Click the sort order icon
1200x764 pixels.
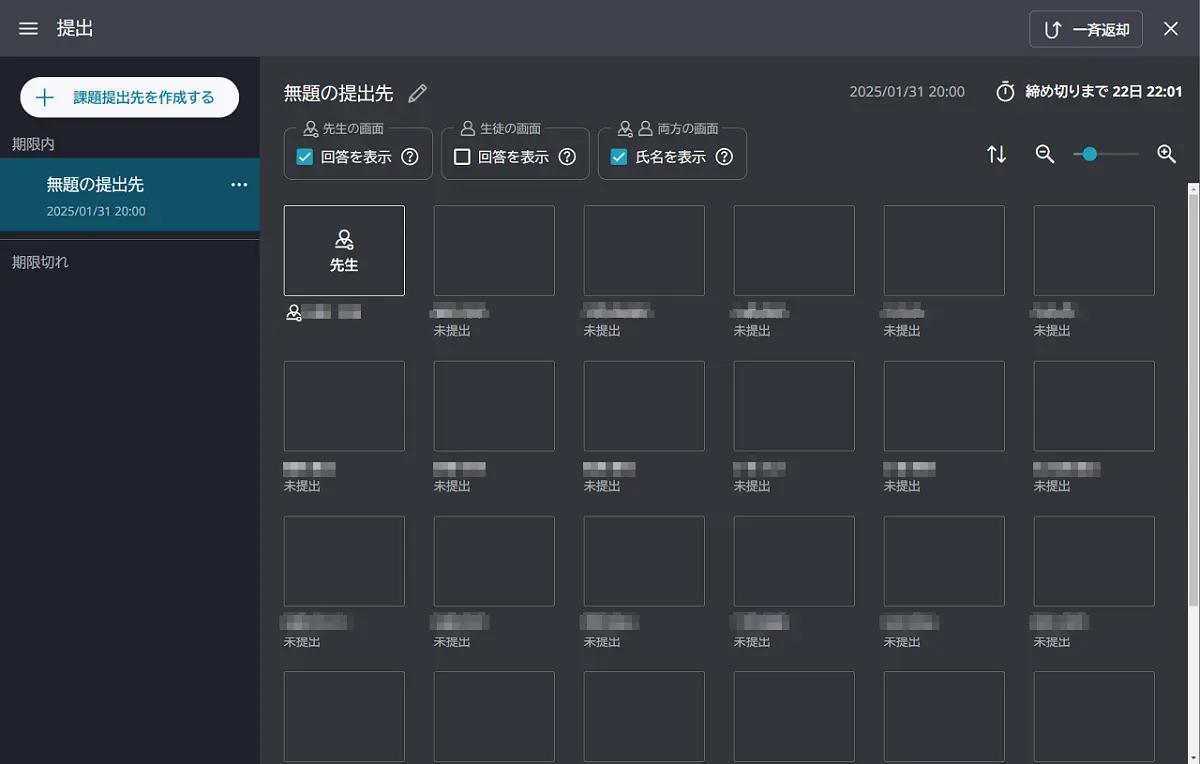point(995,154)
